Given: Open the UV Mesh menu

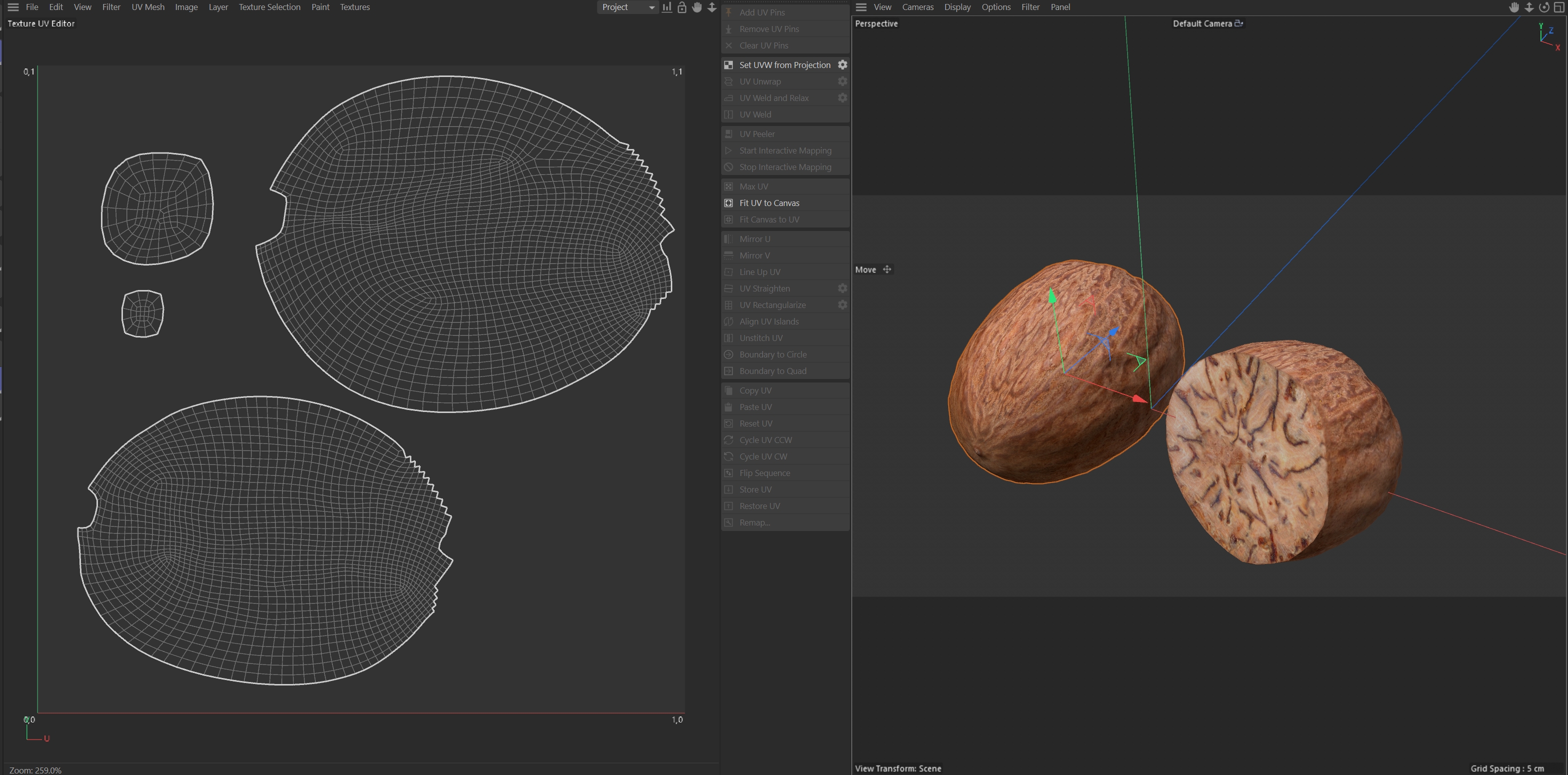Looking at the screenshot, I should 148,7.
